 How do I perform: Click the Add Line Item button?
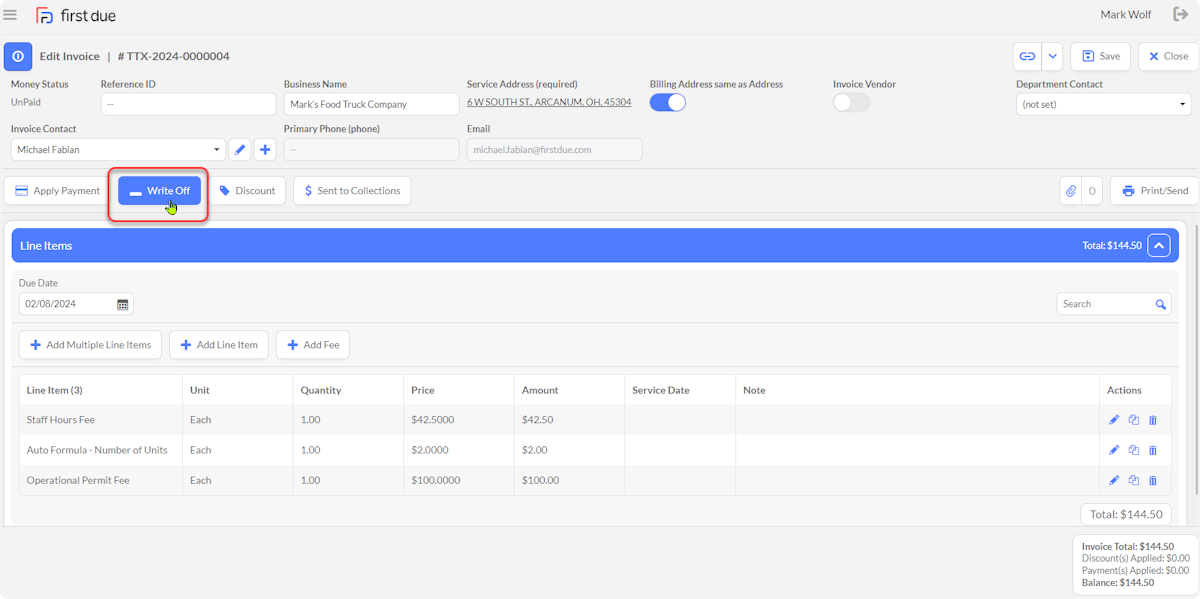point(219,345)
